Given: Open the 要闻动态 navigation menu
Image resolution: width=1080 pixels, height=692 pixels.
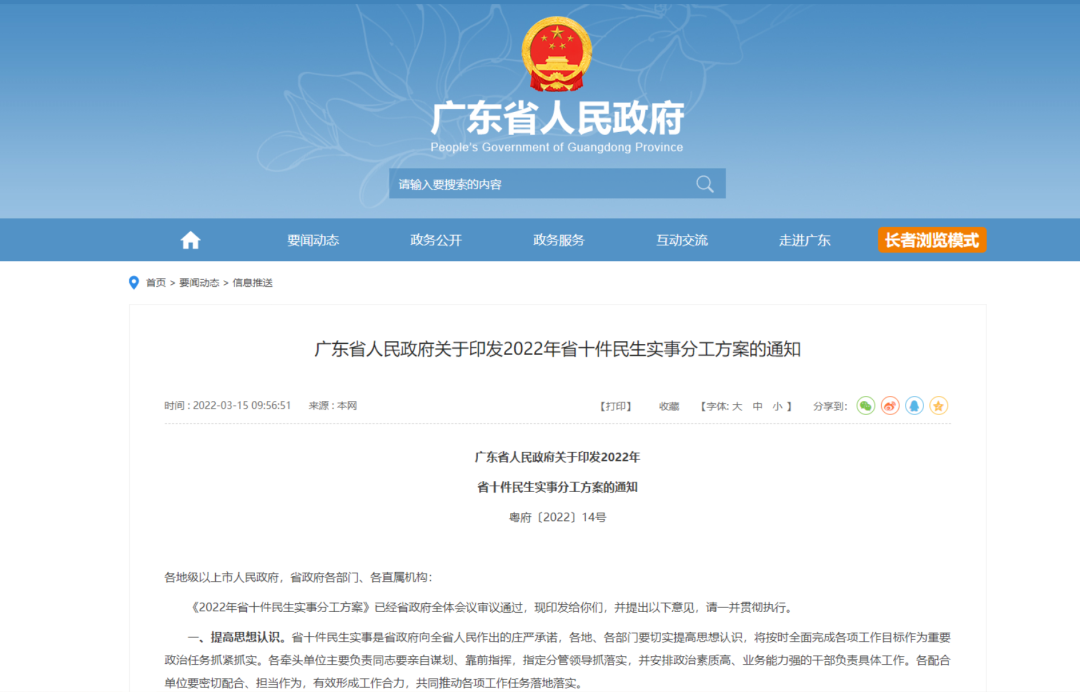Looking at the screenshot, I should (313, 240).
